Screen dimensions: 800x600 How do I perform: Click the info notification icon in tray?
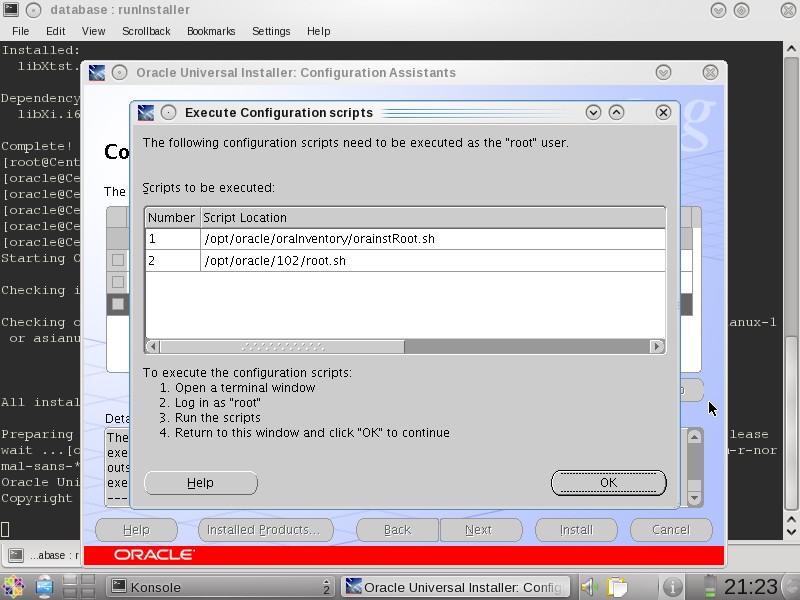pyautogui.click(x=672, y=587)
